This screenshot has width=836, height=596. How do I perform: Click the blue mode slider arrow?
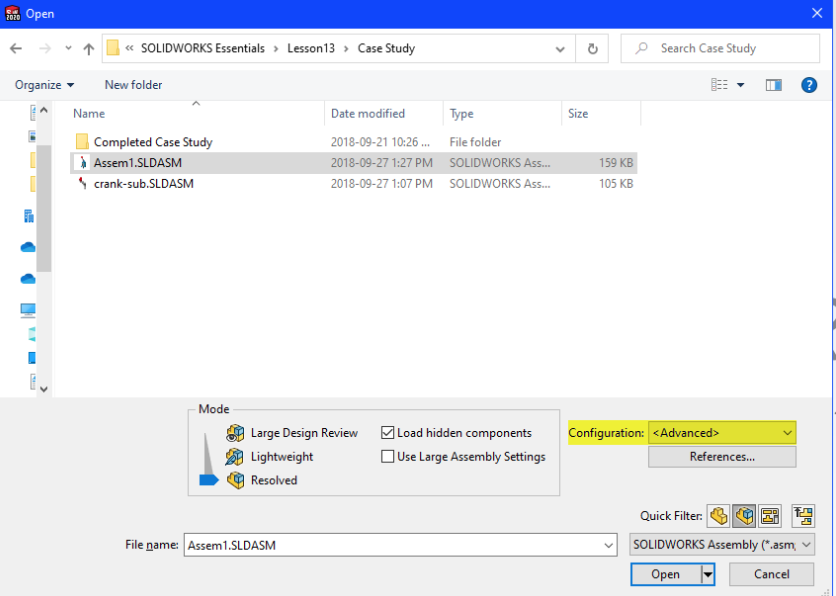point(208,480)
